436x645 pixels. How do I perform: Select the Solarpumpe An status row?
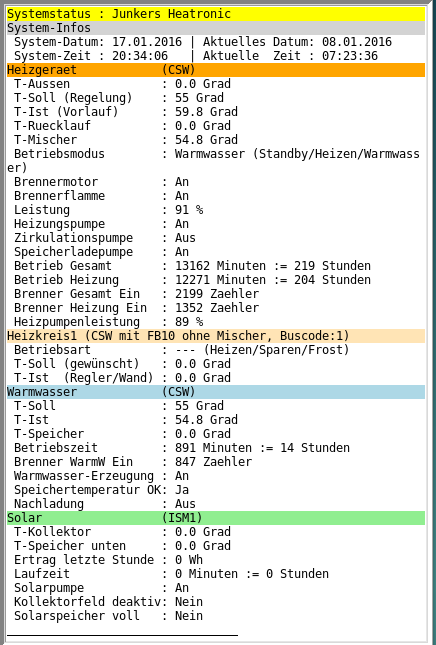(102, 587)
